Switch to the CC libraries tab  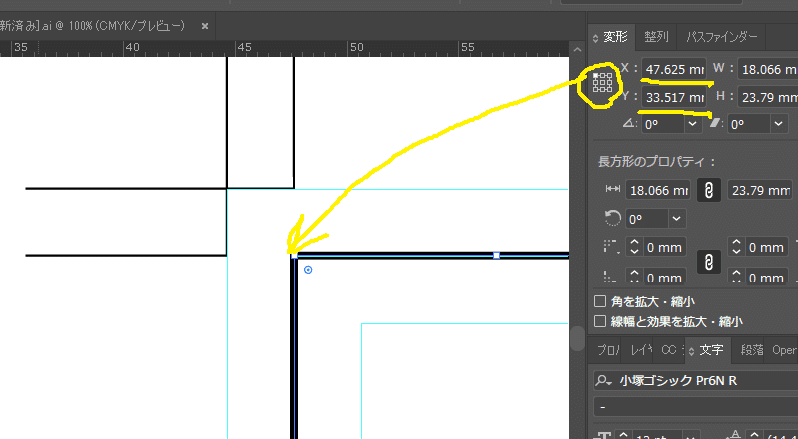tap(669, 350)
